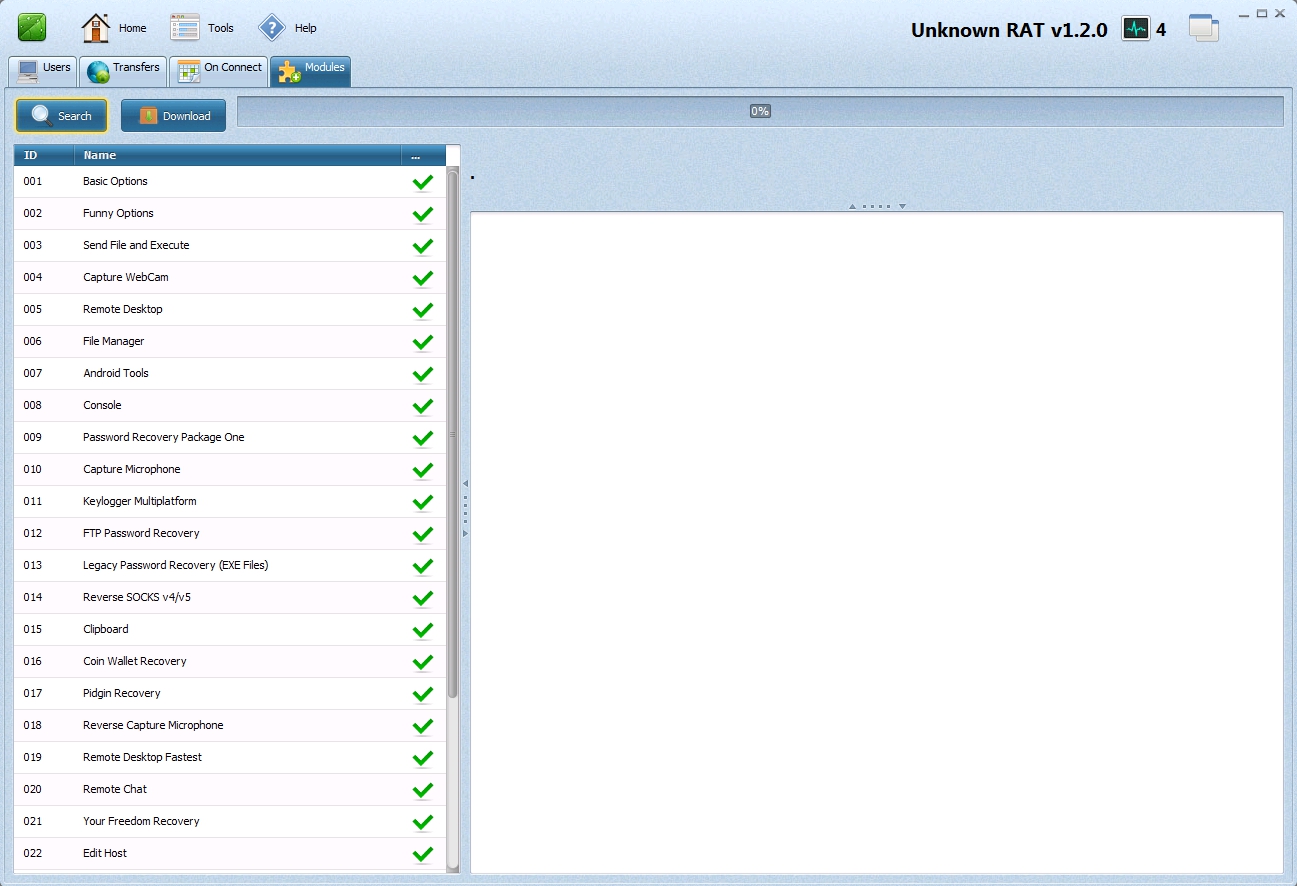Open the On Connect tab

pyautogui.click(x=219, y=71)
